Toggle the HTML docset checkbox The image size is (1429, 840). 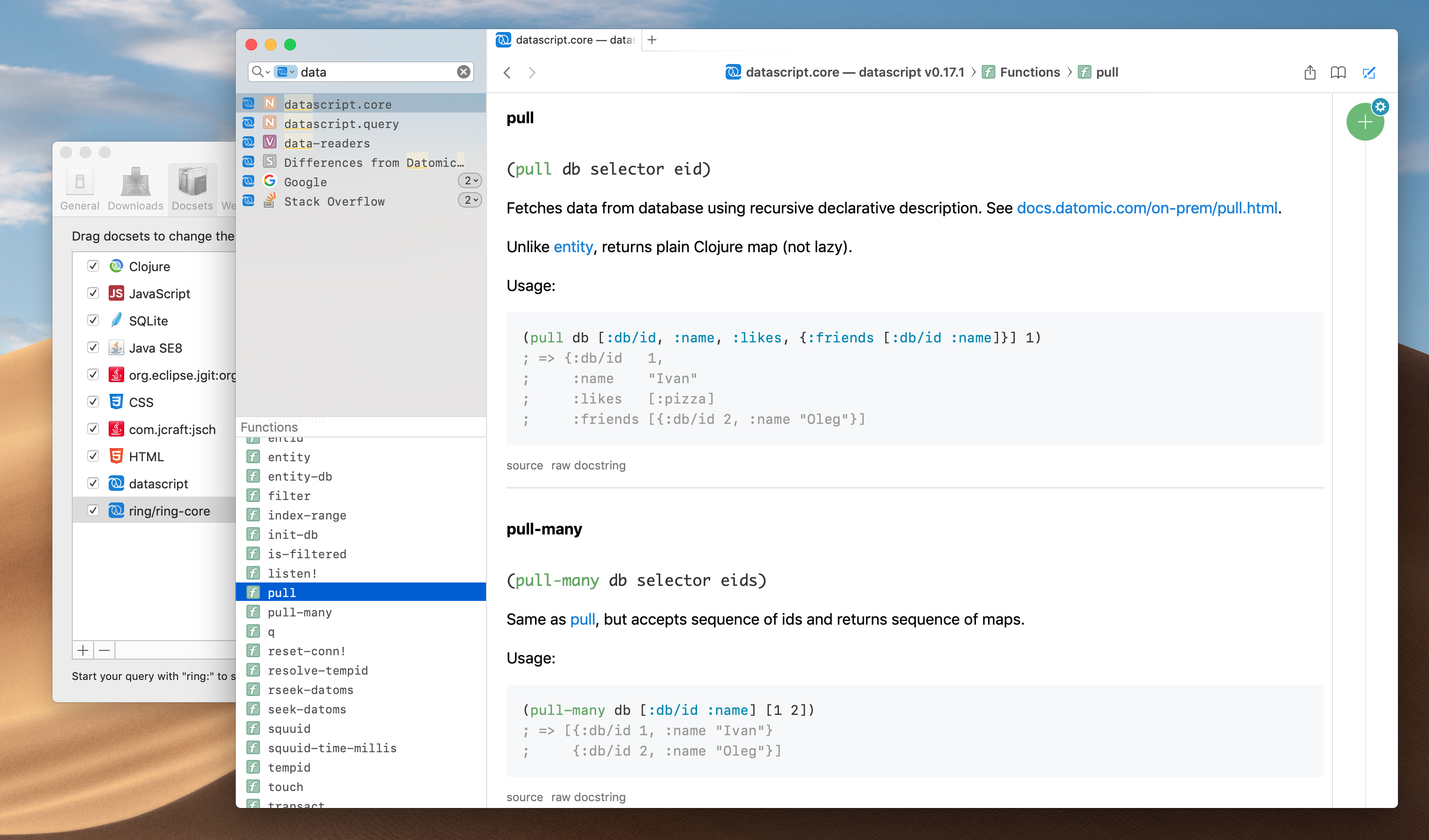[94, 456]
